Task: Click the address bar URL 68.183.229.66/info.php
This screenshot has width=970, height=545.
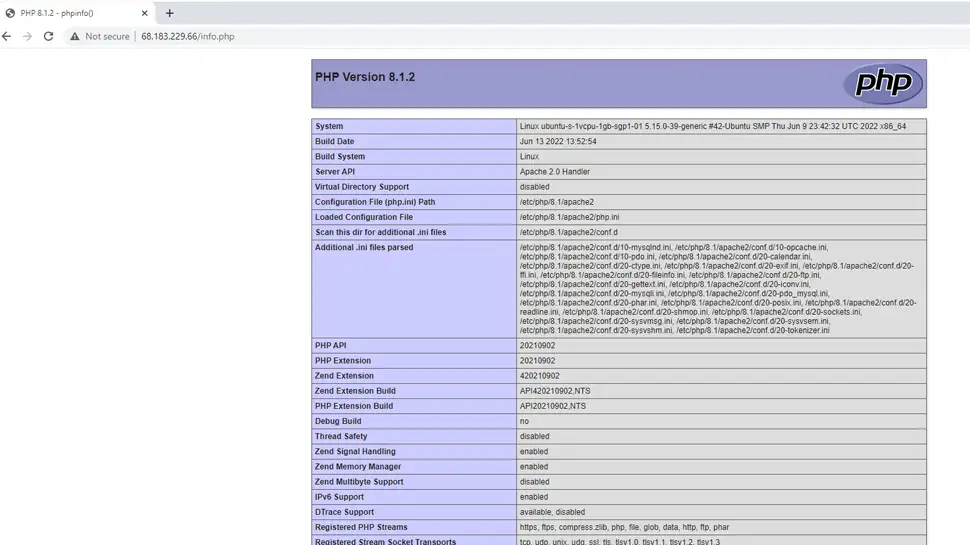Action: pos(187,36)
